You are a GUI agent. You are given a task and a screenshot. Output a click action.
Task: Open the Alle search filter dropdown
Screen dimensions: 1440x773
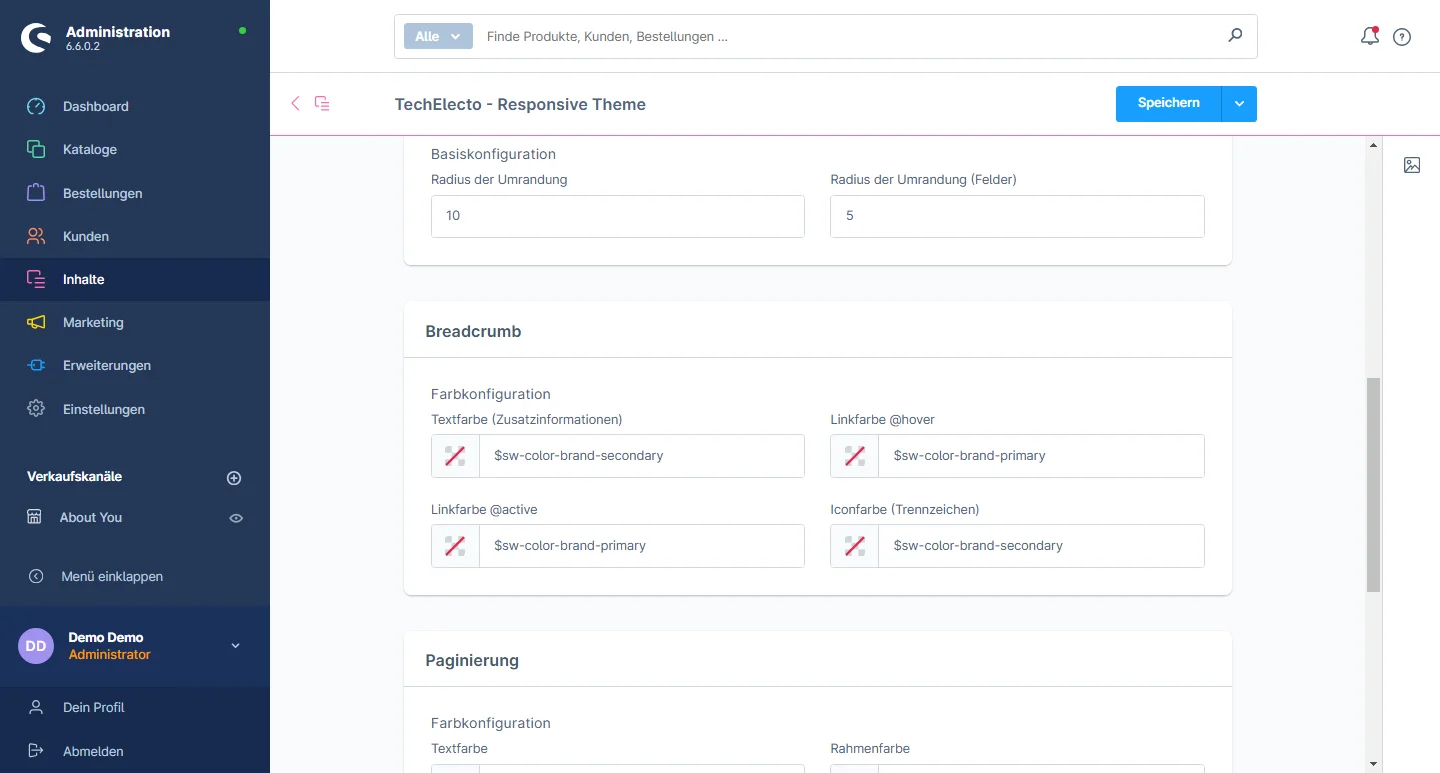click(x=437, y=36)
